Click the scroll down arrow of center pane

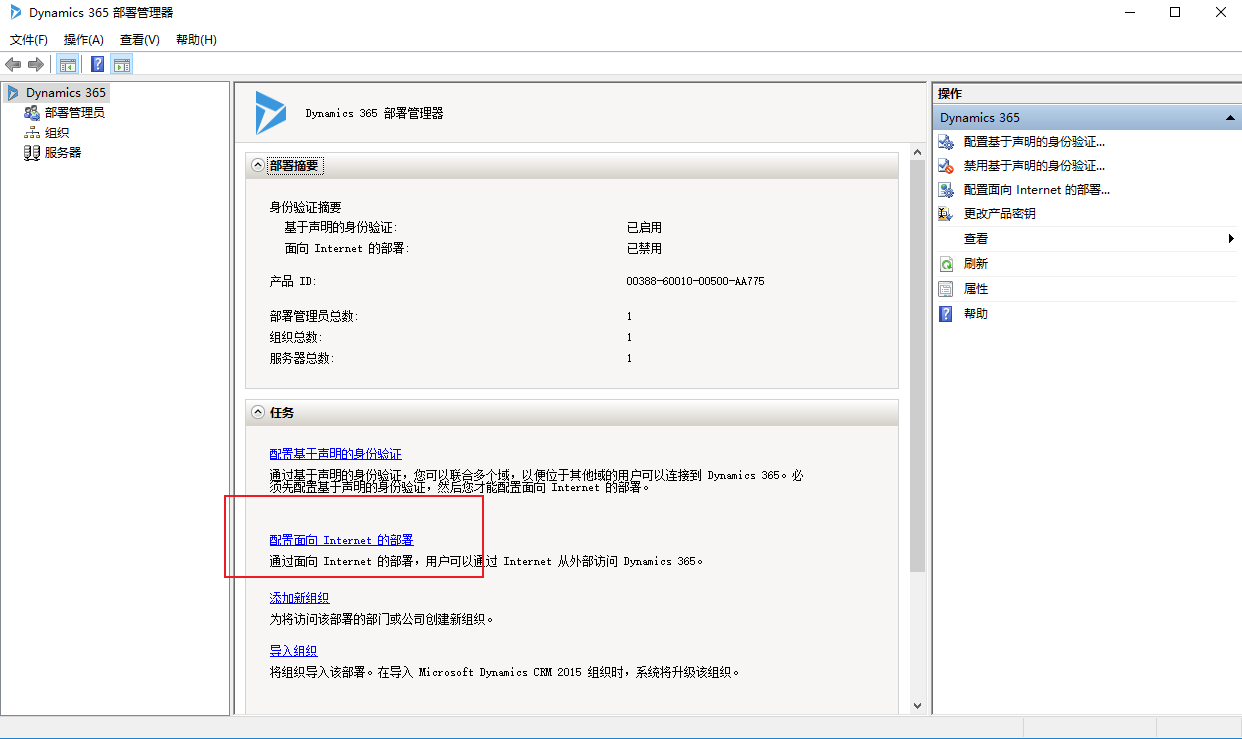tap(917, 705)
